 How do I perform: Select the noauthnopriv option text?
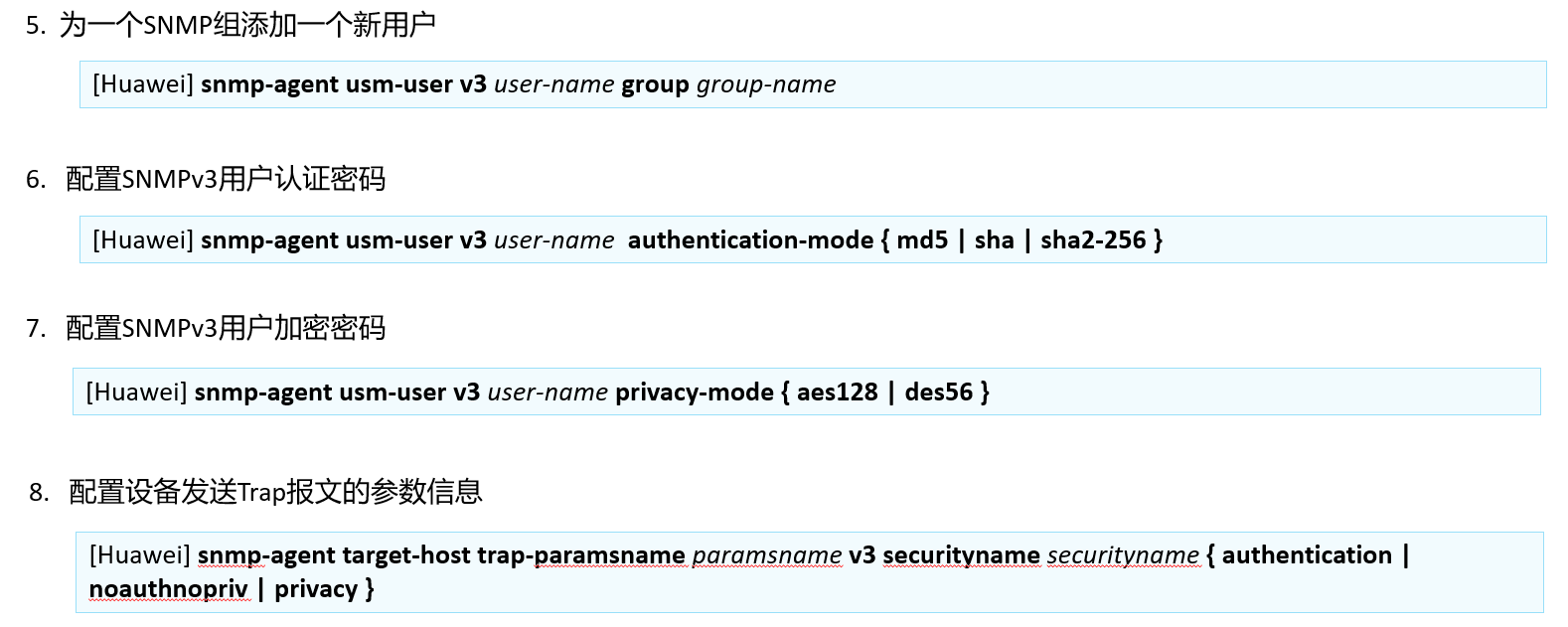coord(168,589)
